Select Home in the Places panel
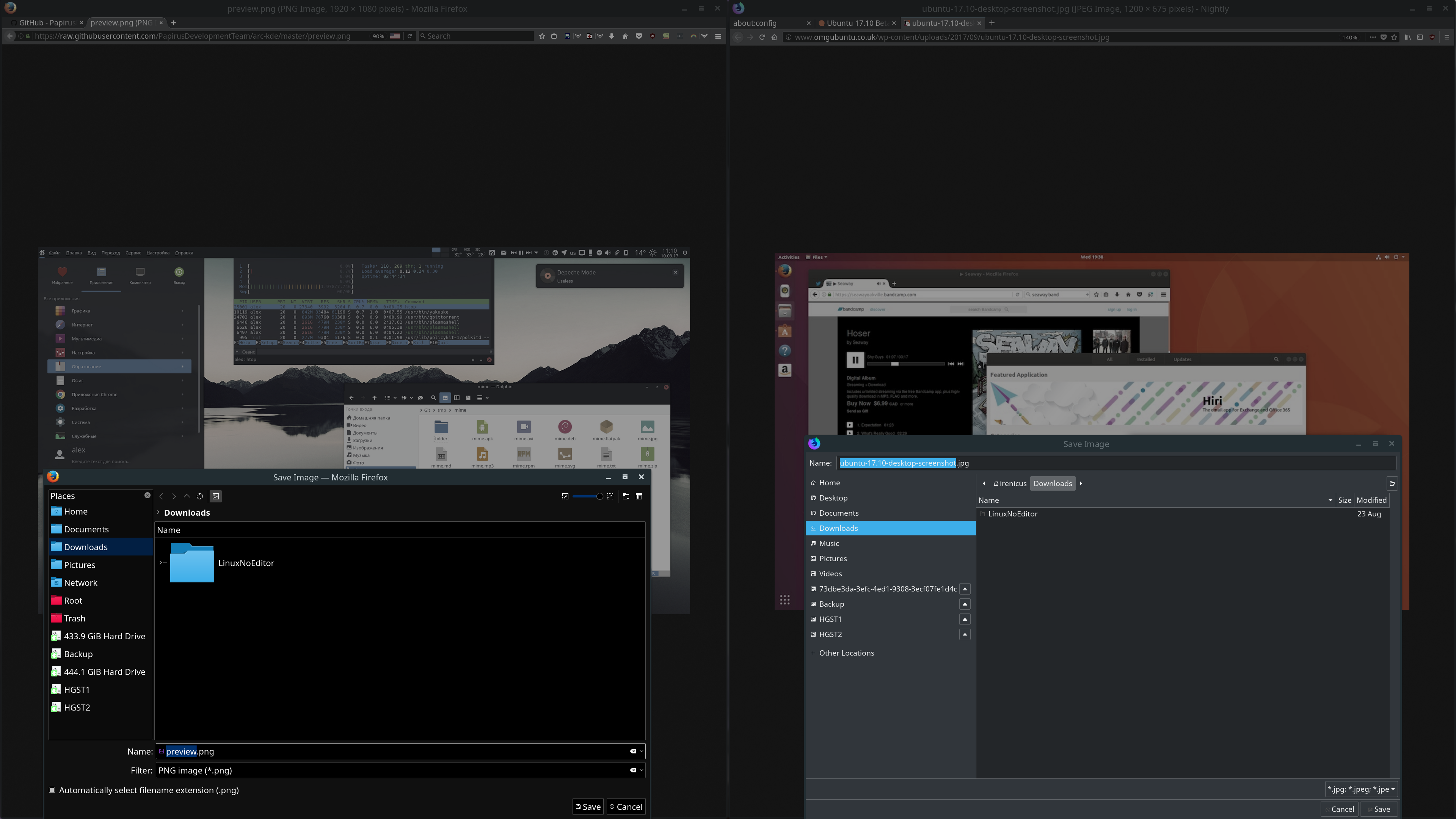The image size is (1456, 819). (100, 511)
